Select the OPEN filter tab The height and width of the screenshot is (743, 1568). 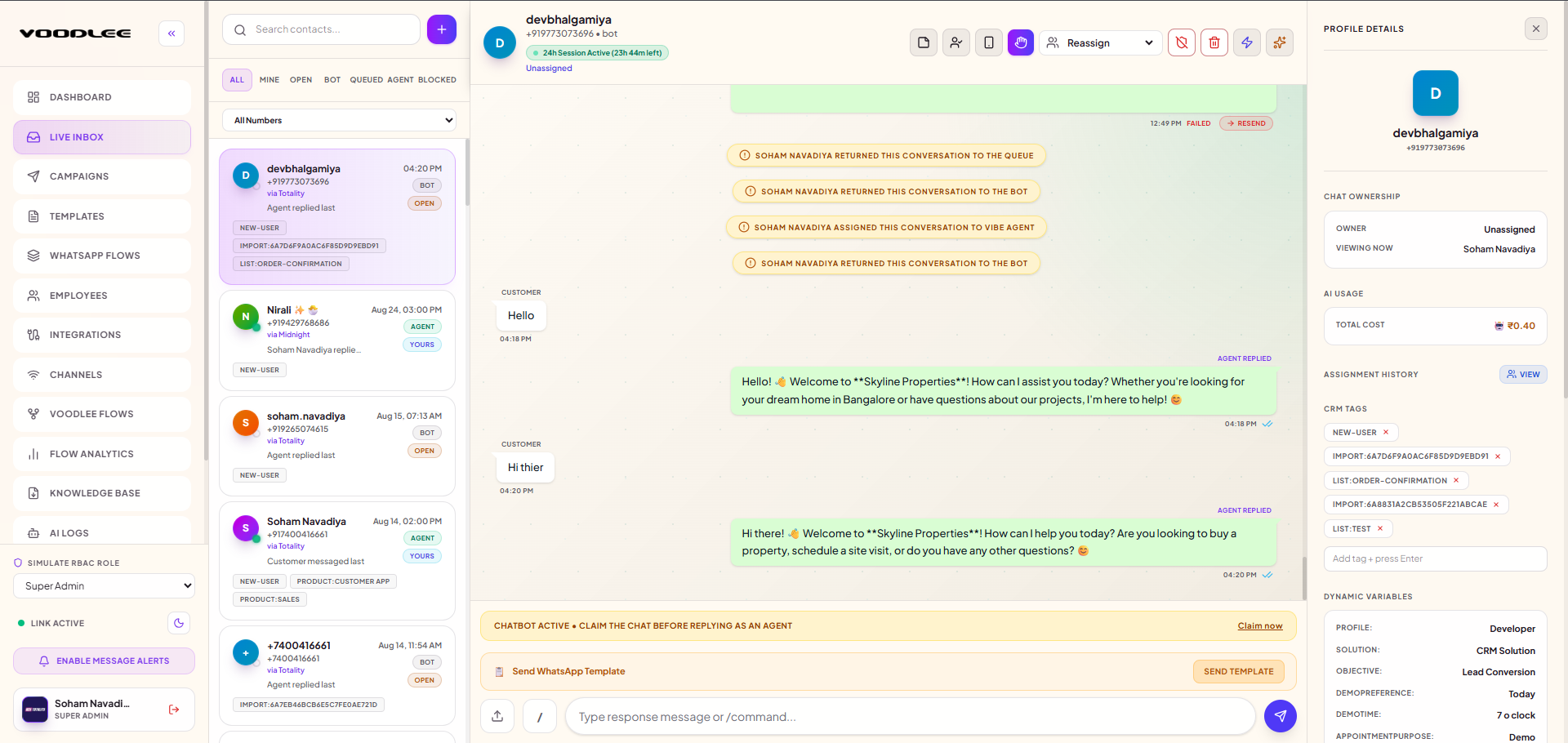301,80
